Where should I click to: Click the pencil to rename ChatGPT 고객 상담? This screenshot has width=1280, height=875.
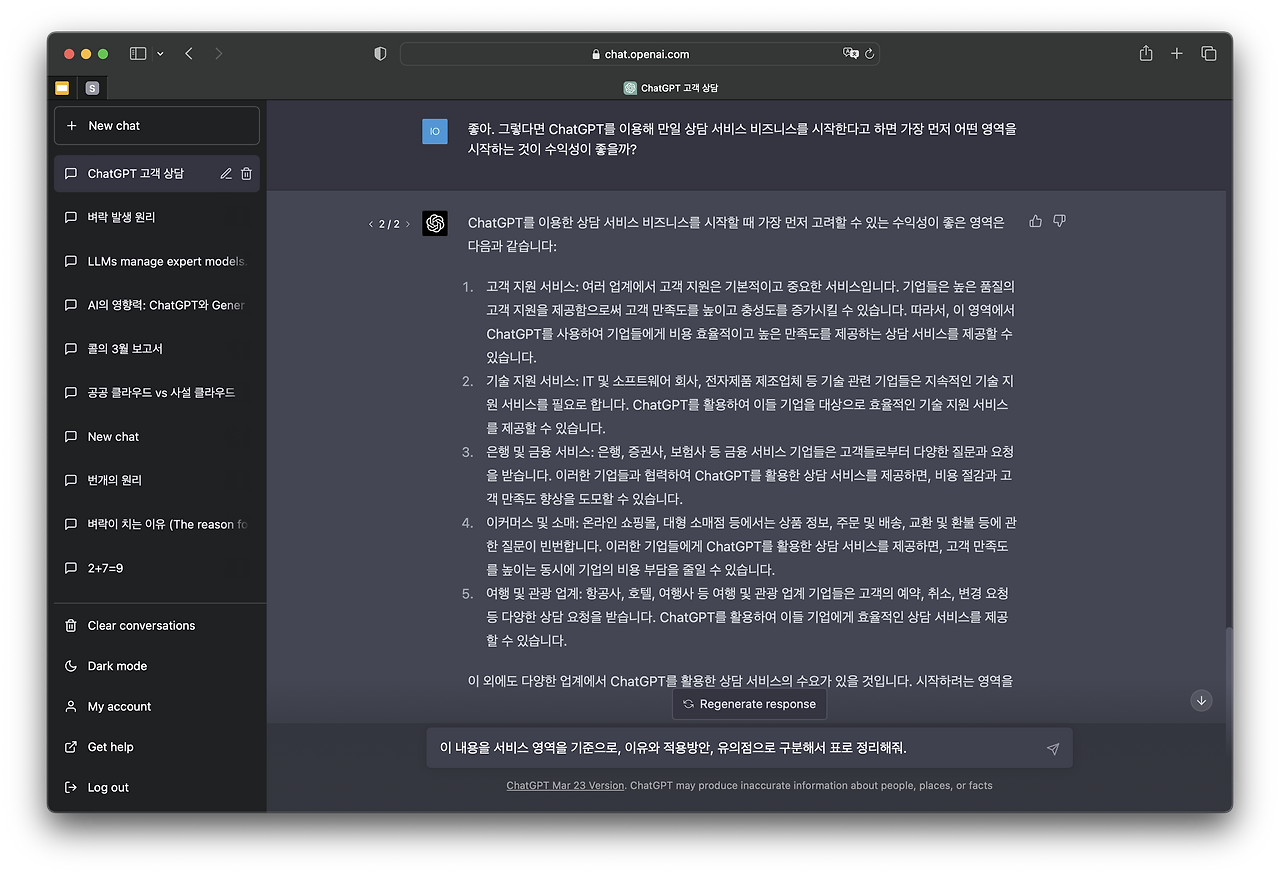click(x=225, y=172)
